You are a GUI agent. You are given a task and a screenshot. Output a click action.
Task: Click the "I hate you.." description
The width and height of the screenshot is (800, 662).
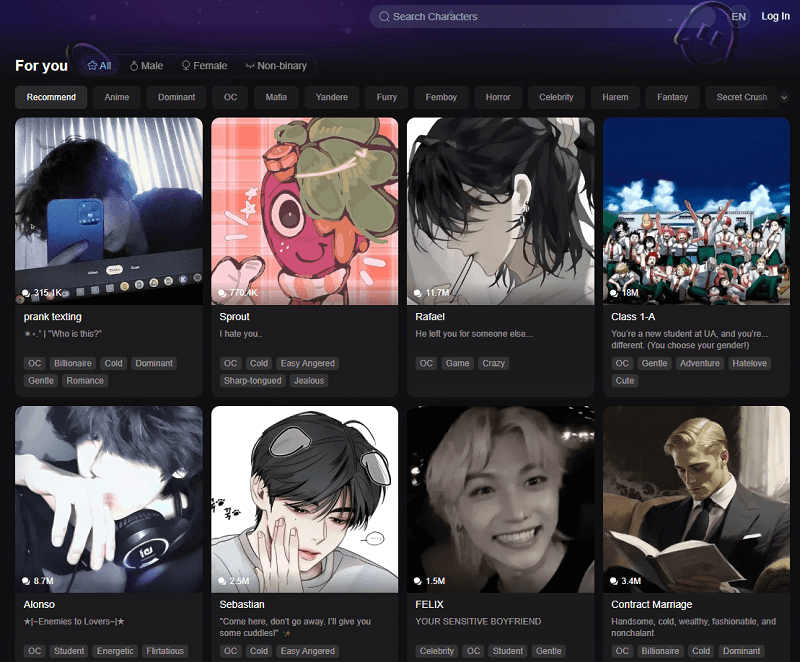[x=241, y=334]
